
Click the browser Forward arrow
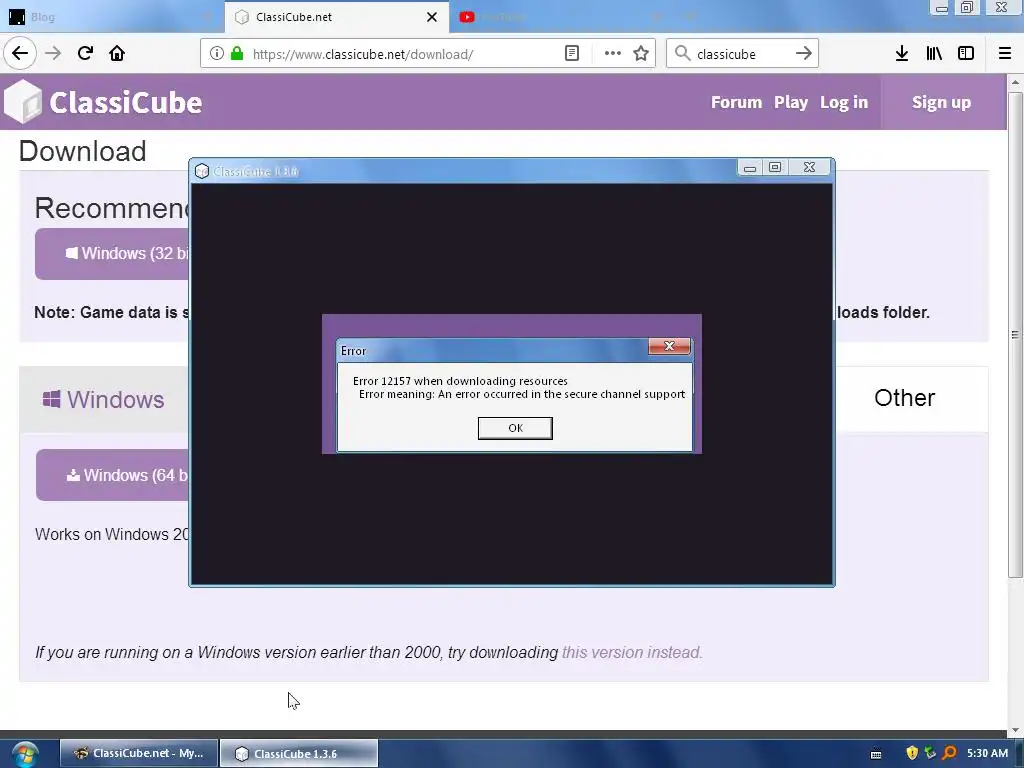click(53, 53)
